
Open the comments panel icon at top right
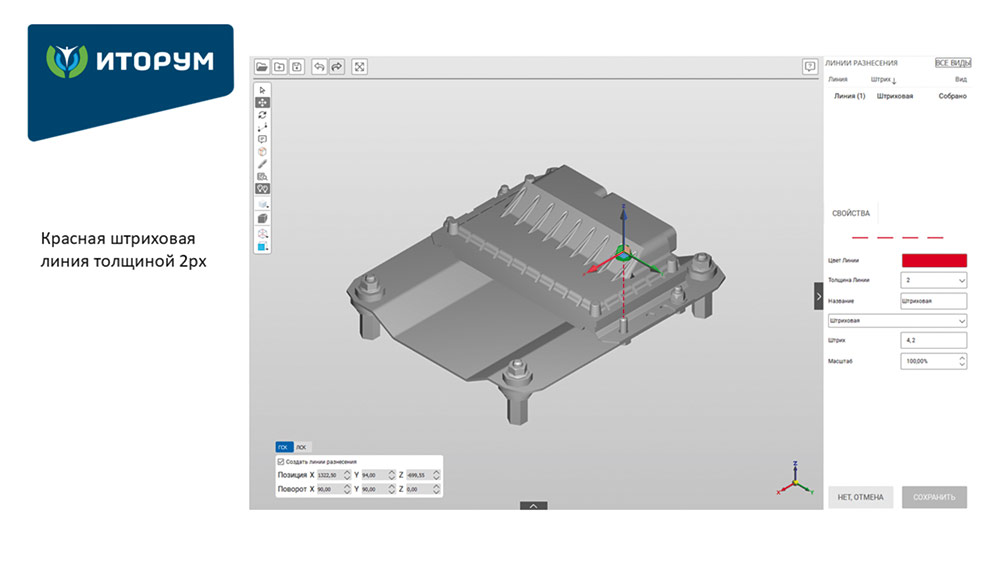(810, 67)
